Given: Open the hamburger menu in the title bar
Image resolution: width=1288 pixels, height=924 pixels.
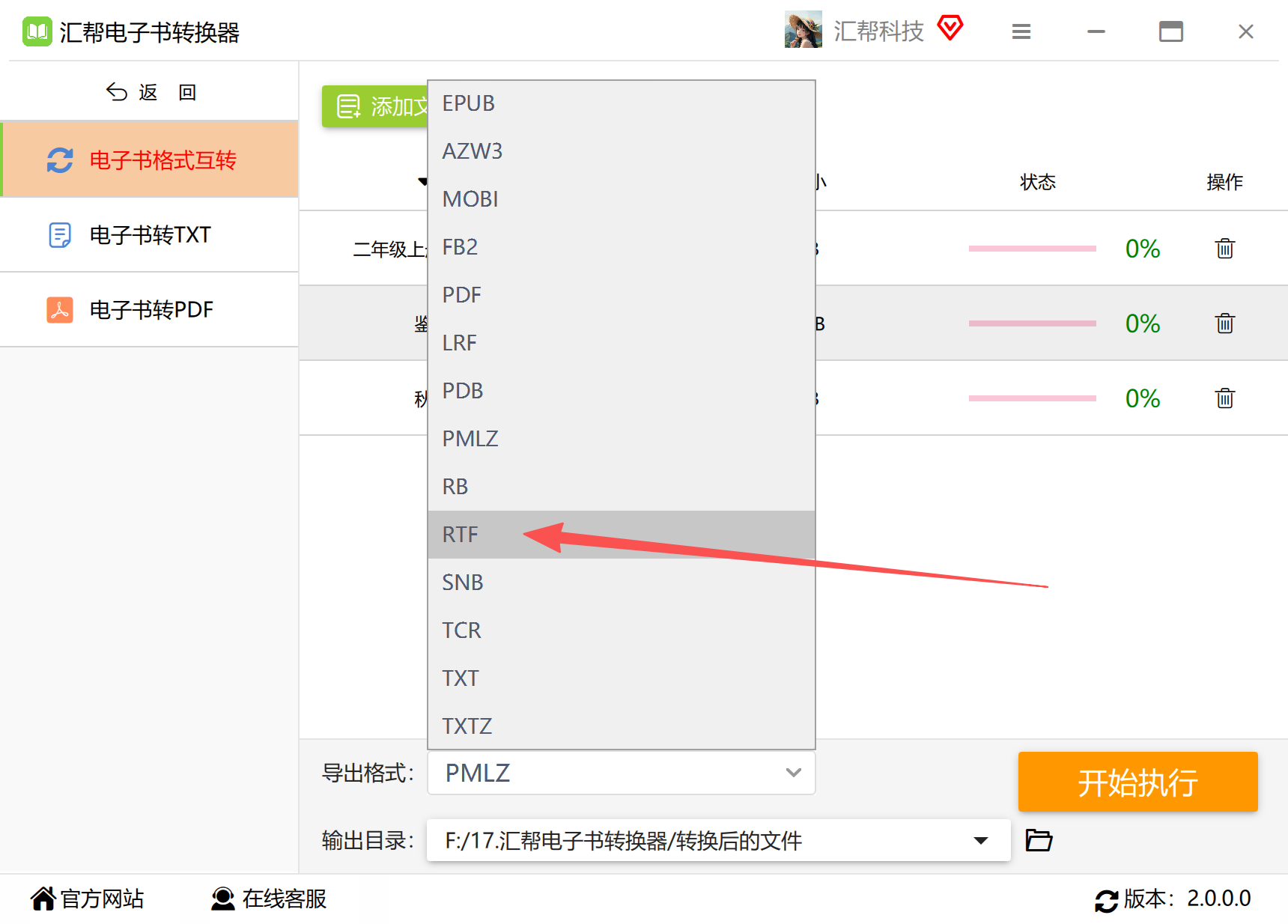Looking at the screenshot, I should coord(1021,31).
